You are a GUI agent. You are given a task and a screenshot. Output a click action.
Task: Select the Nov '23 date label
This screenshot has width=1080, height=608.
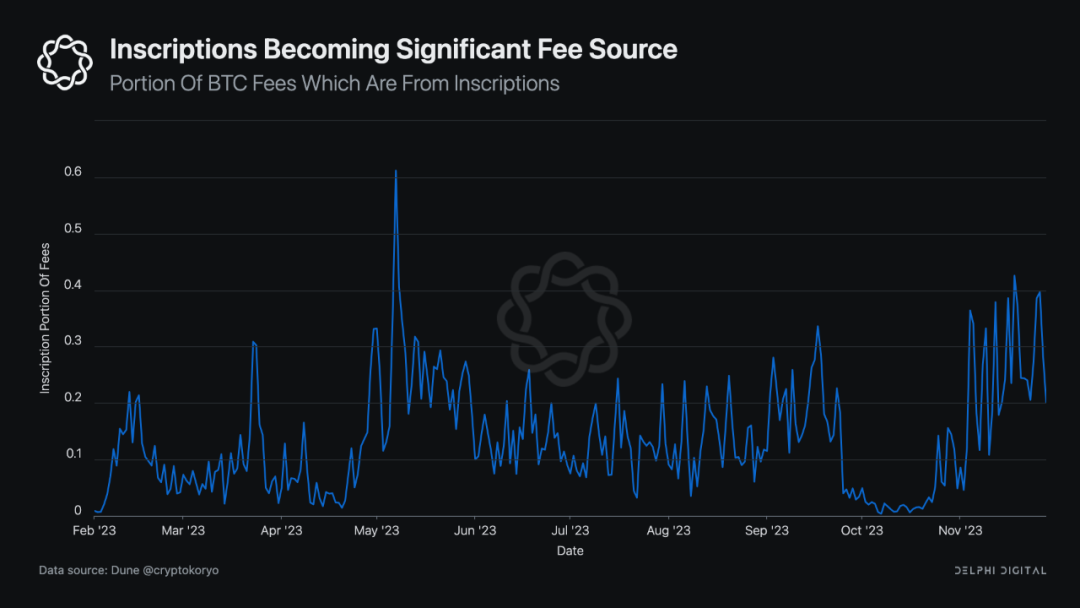coord(960,530)
